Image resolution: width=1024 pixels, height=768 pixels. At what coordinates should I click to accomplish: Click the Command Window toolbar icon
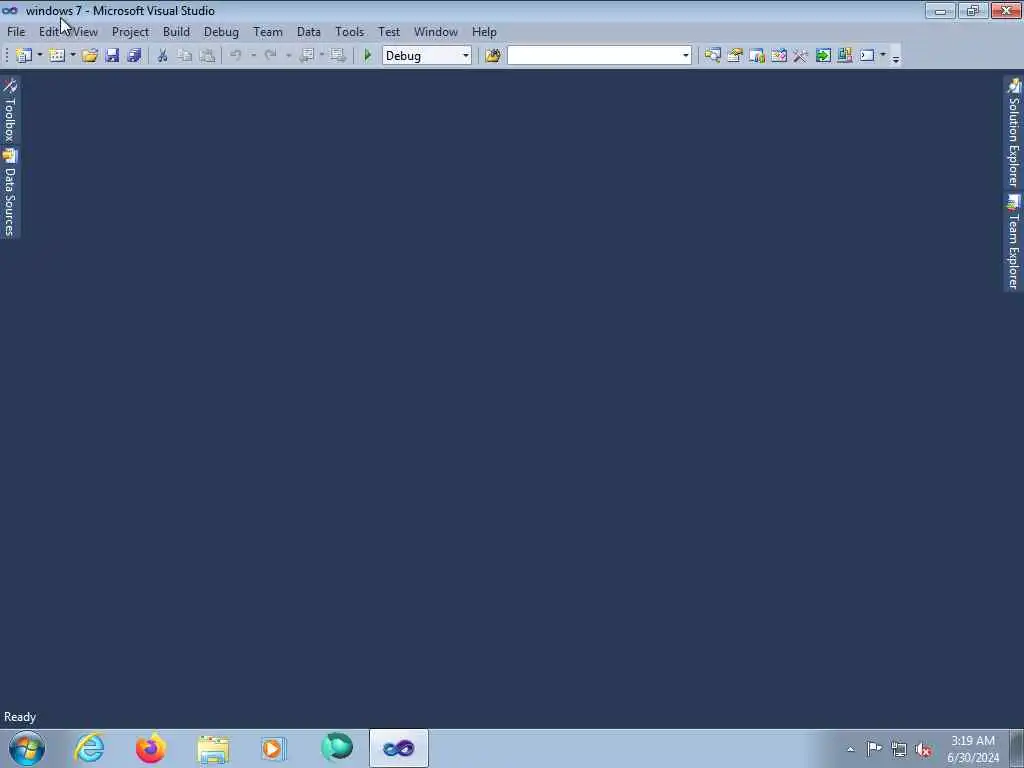pyautogui.click(x=867, y=56)
